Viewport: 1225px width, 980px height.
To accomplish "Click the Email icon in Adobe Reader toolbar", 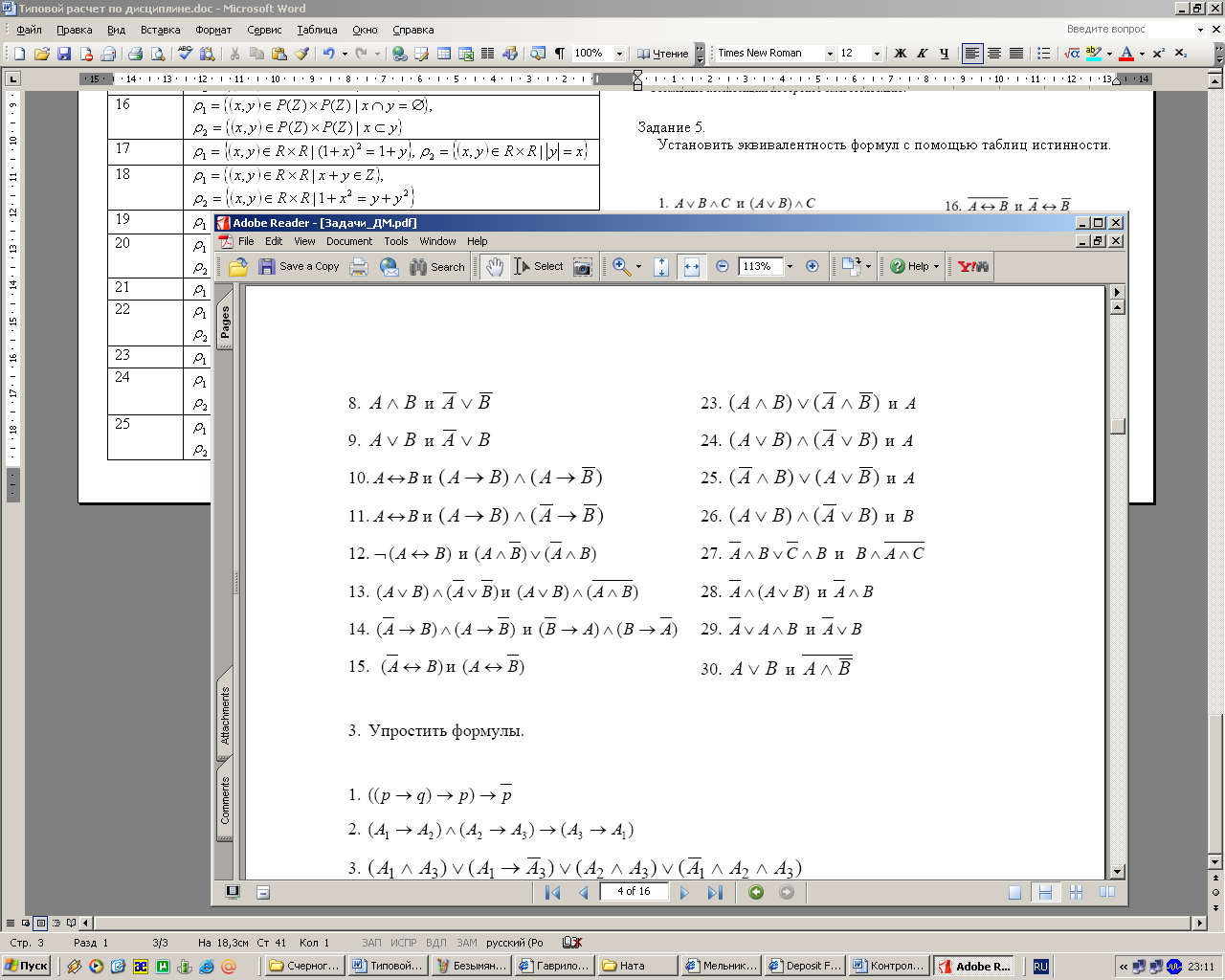I will coord(390,267).
